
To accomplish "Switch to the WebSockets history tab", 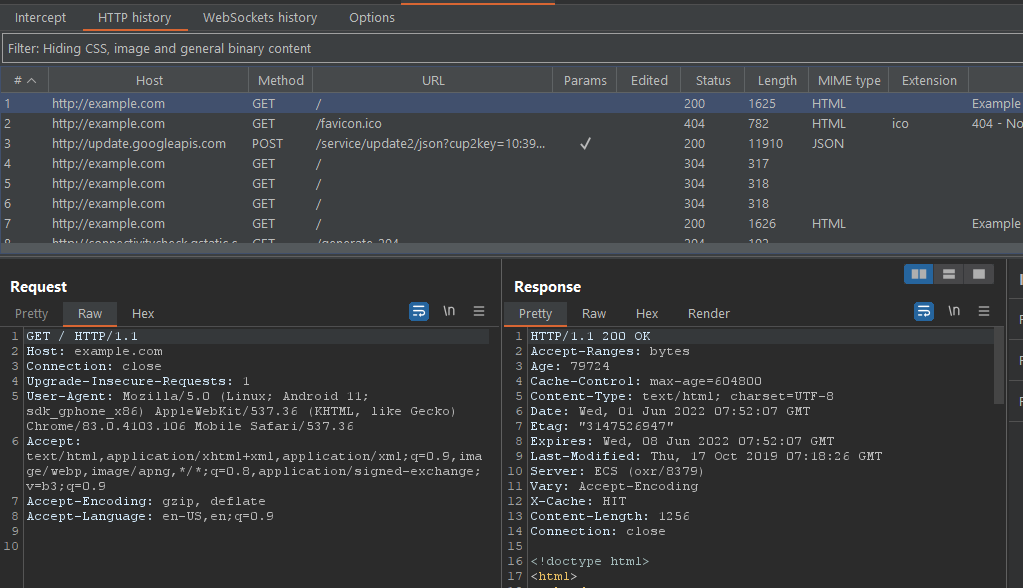I will pos(259,17).
